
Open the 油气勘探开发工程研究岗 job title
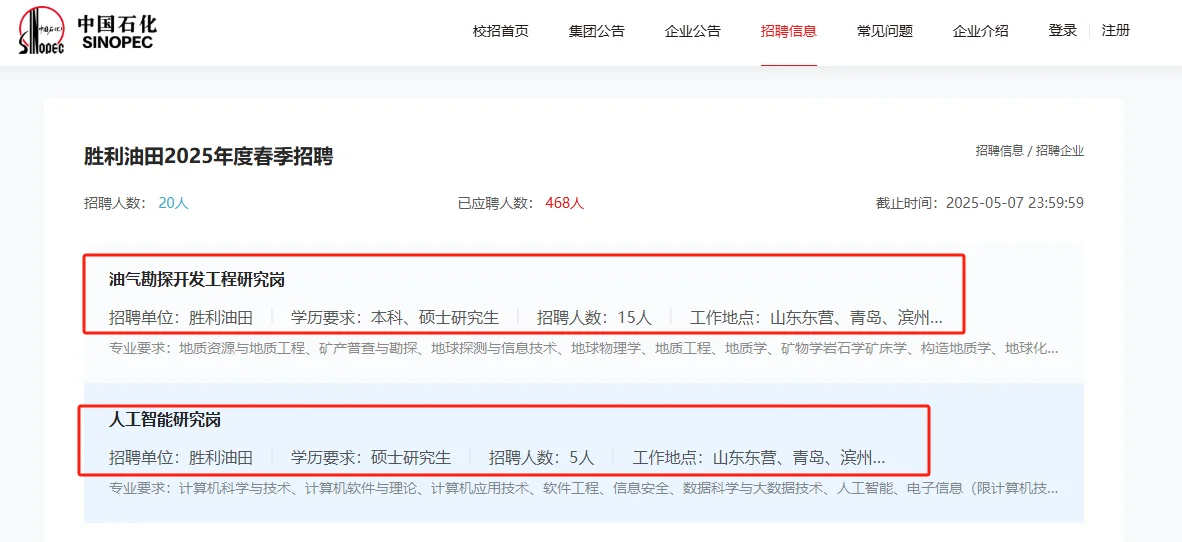click(197, 280)
